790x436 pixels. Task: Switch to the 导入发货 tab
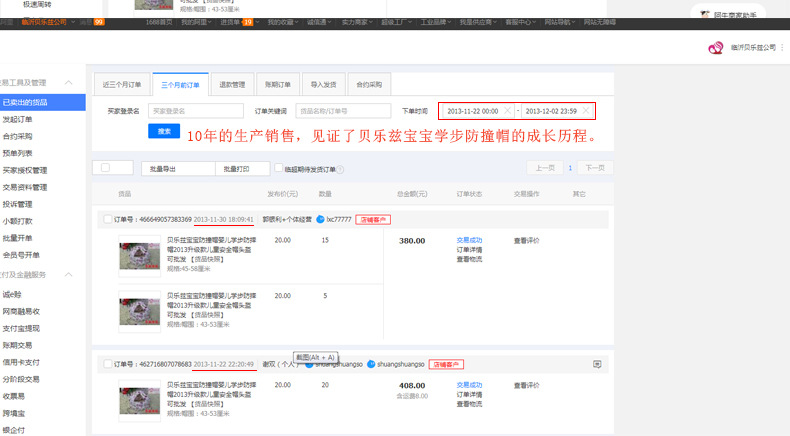pos(323,85)
